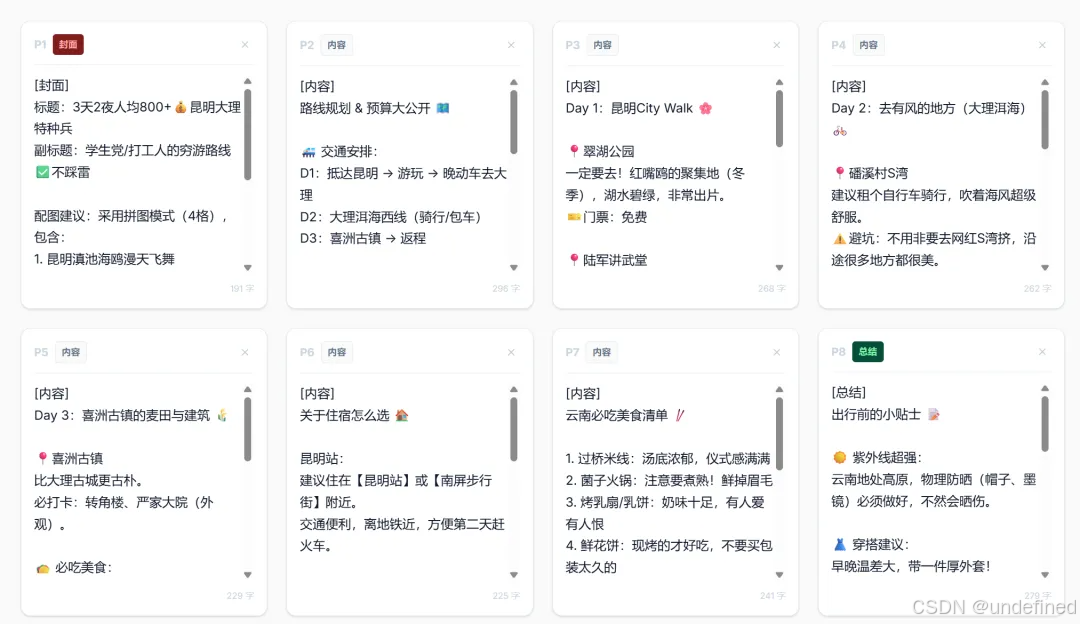Click the down arrow icon on the P7 card
Screen dimensions: 1080x624
[x=779, y=575]
